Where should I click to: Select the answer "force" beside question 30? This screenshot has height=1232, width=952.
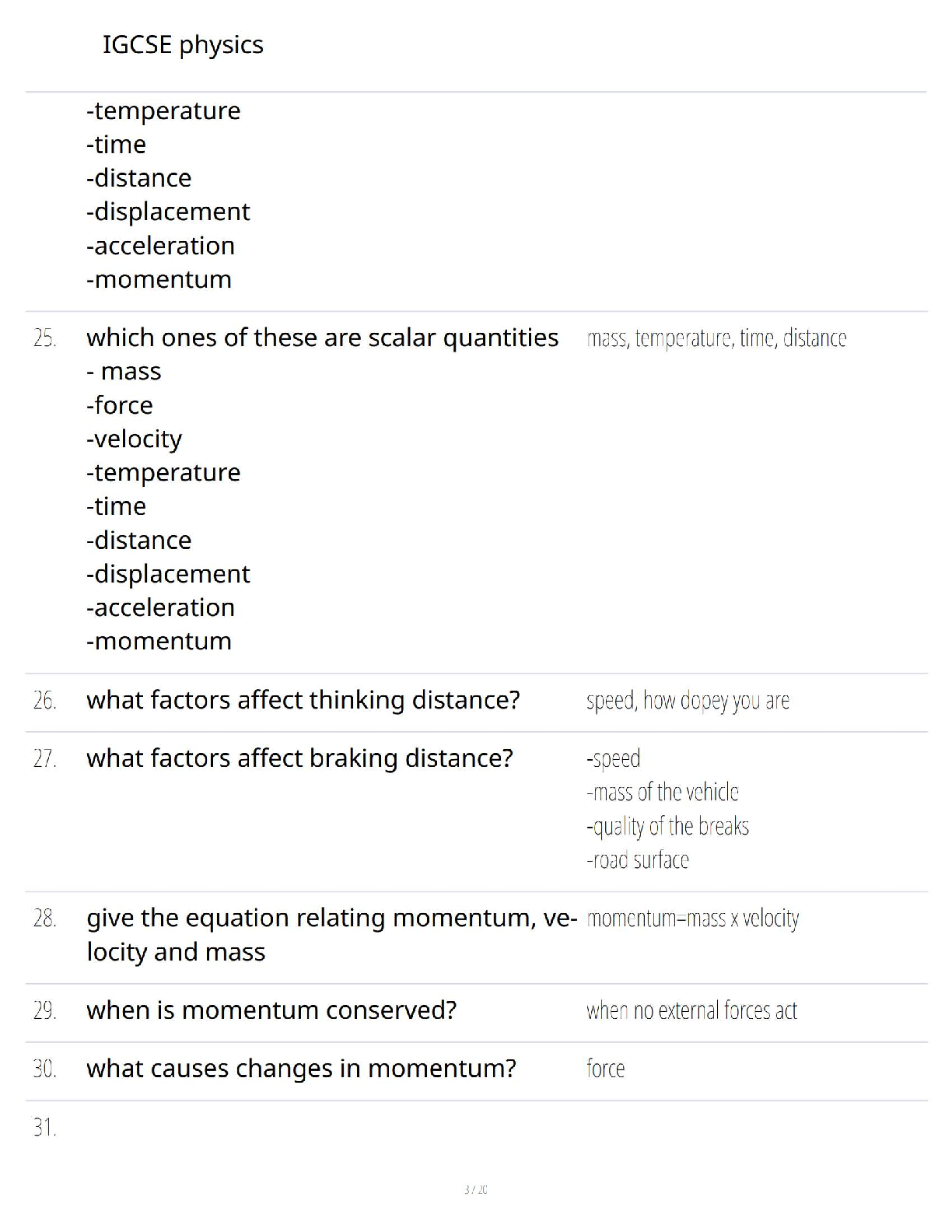click(x=605, y=1069)
